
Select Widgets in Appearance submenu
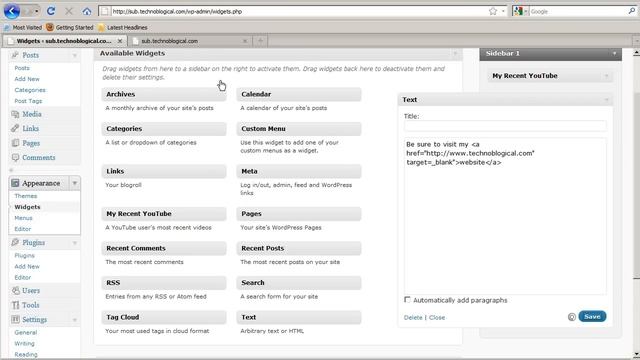point(27,207)
